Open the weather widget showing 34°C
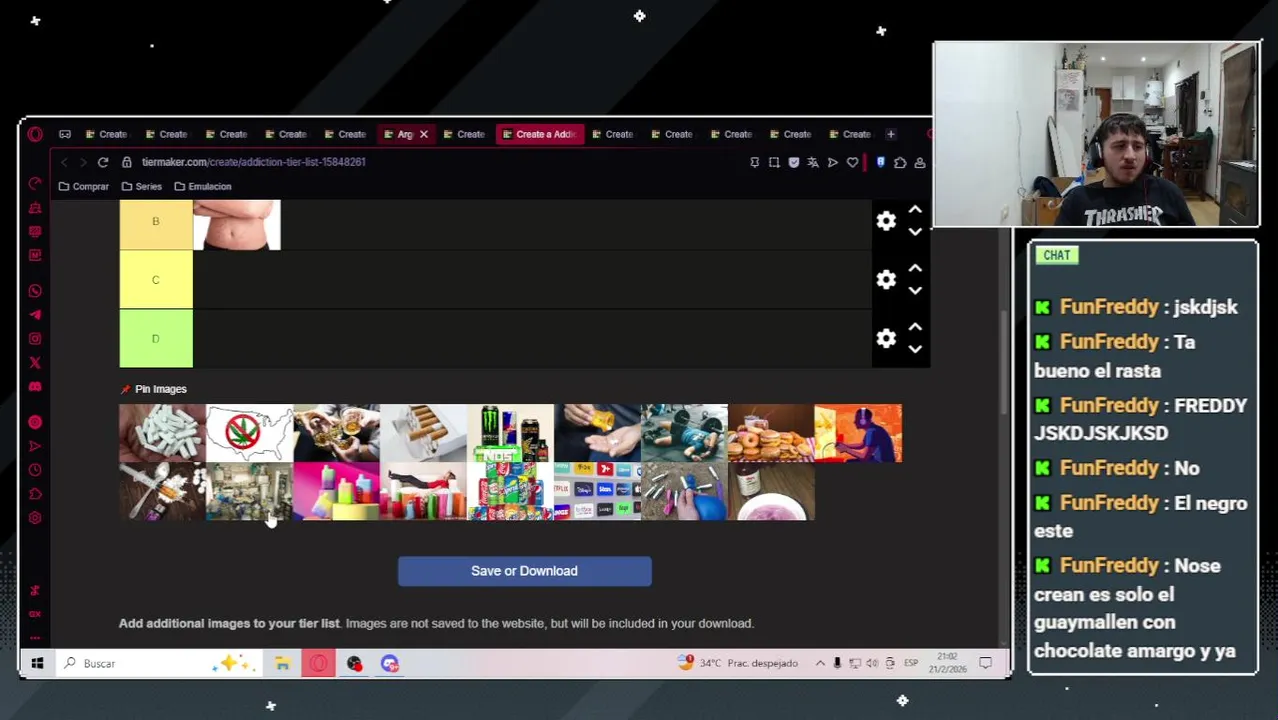This screenshot has width=1278, height=720. pos(738,663)
